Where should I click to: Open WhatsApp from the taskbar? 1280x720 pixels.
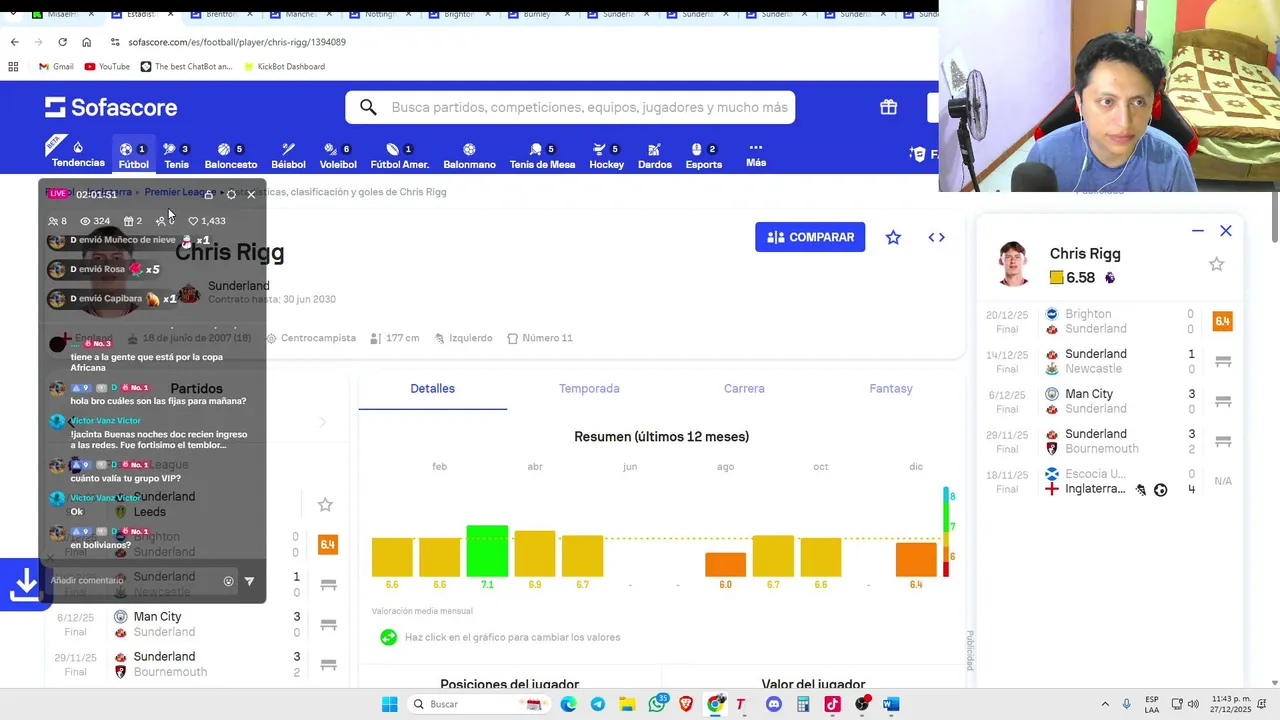click(657, 704)
